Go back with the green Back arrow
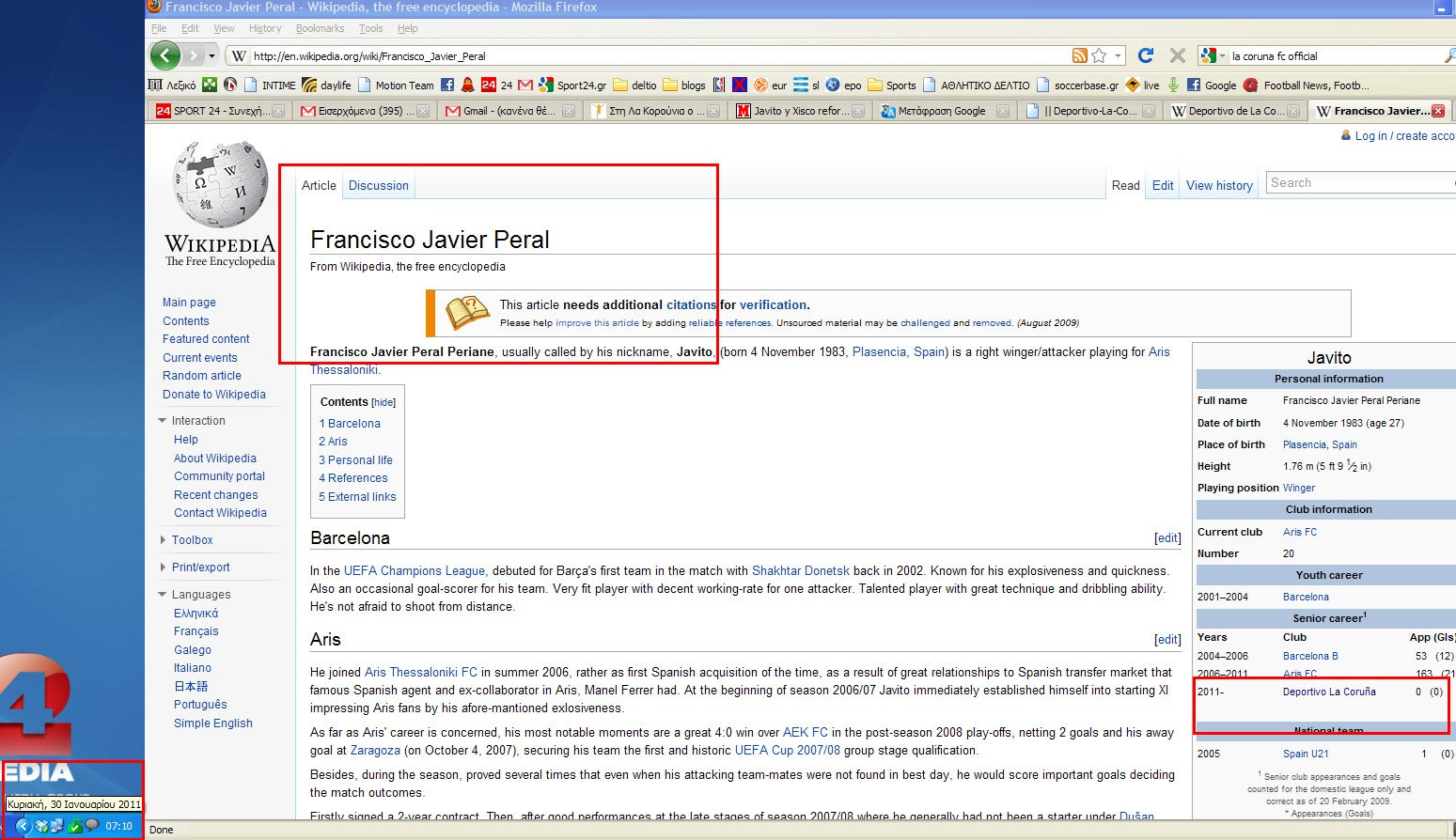This screenshot has width=1456, height=840. click(164, 55)
